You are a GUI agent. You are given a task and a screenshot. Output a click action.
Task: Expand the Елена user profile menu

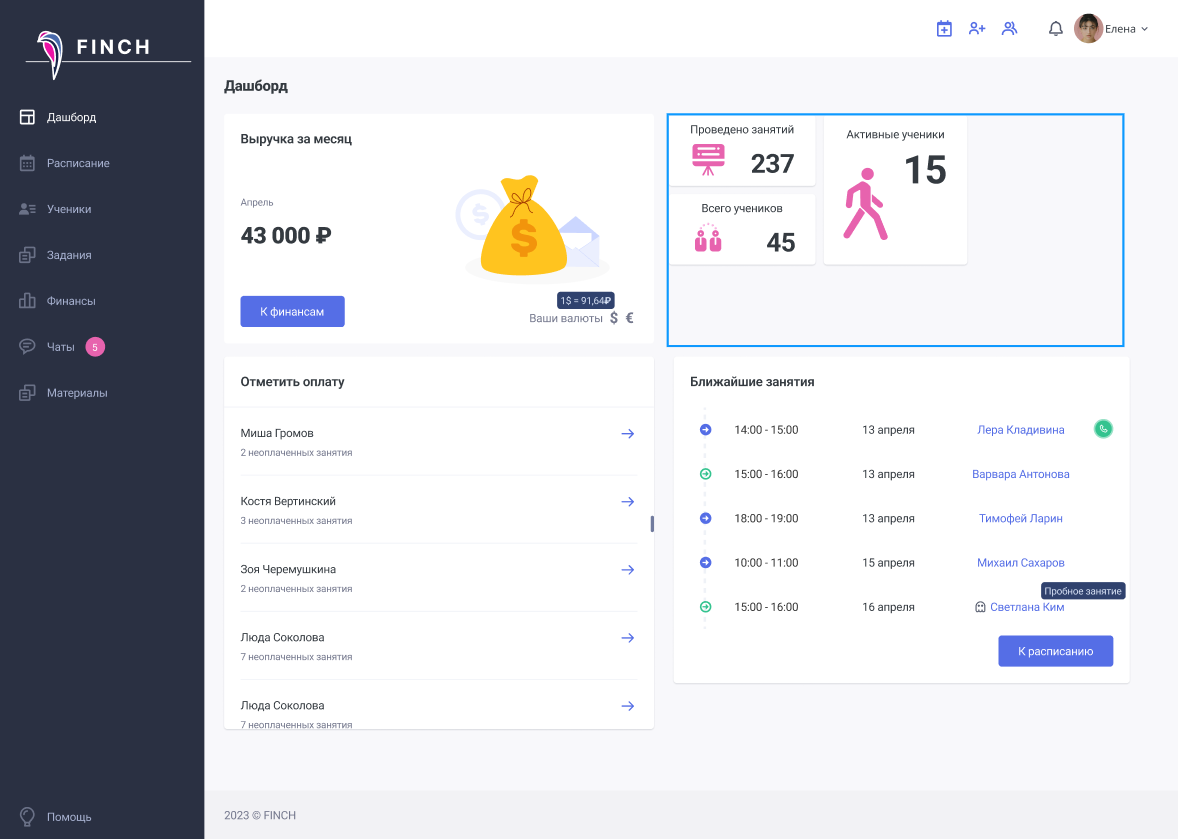point(1112,29)
